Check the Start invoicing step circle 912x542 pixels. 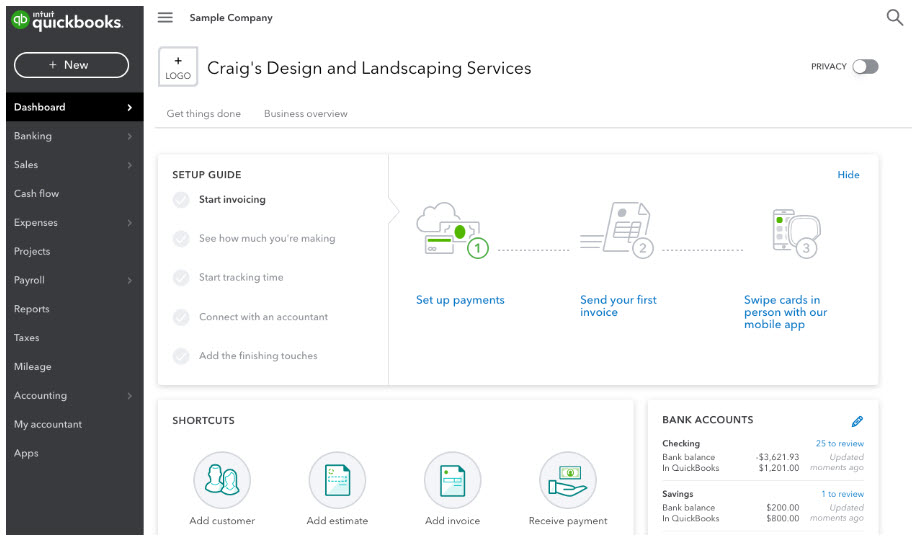(x=181, y=200)
